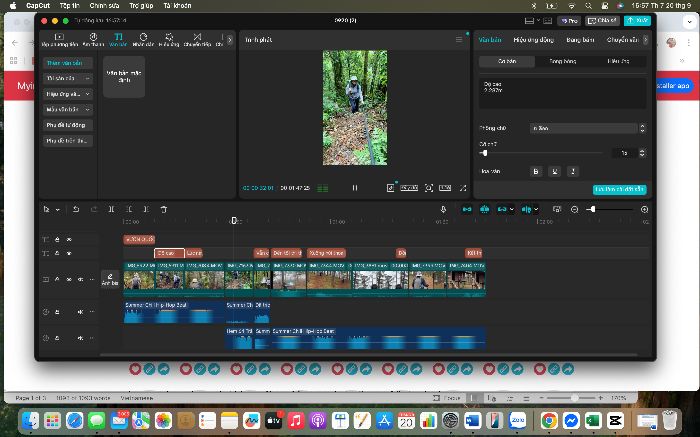Click the Xuất export button

coord(637,21)
